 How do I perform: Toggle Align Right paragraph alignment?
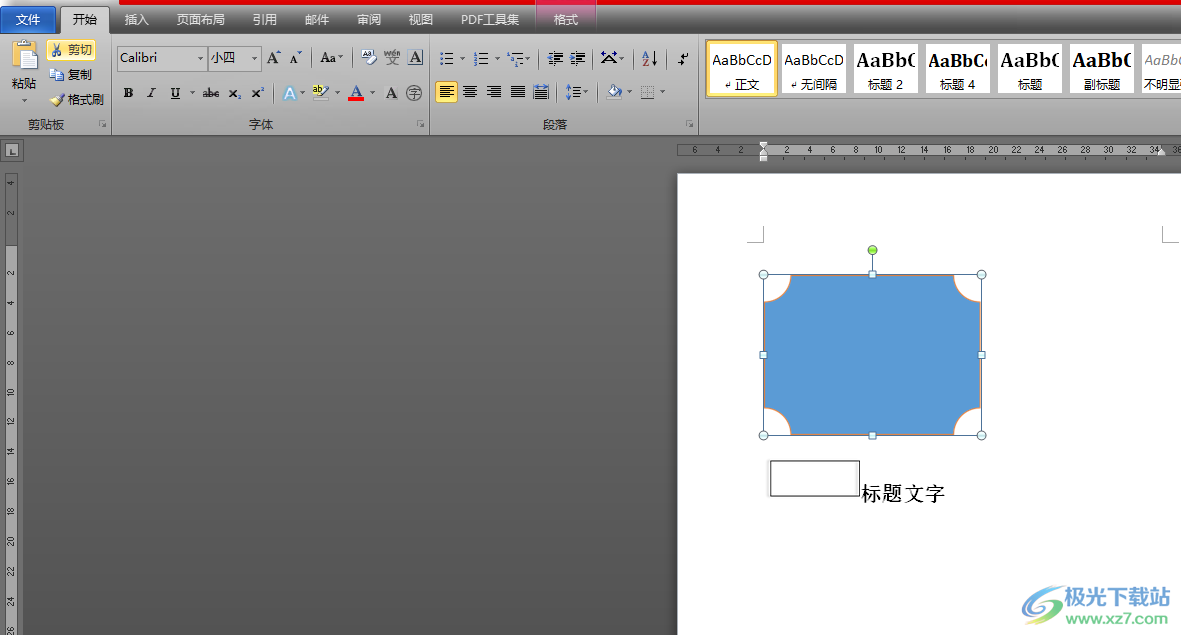pyautogui.click(x=494, y=92)
